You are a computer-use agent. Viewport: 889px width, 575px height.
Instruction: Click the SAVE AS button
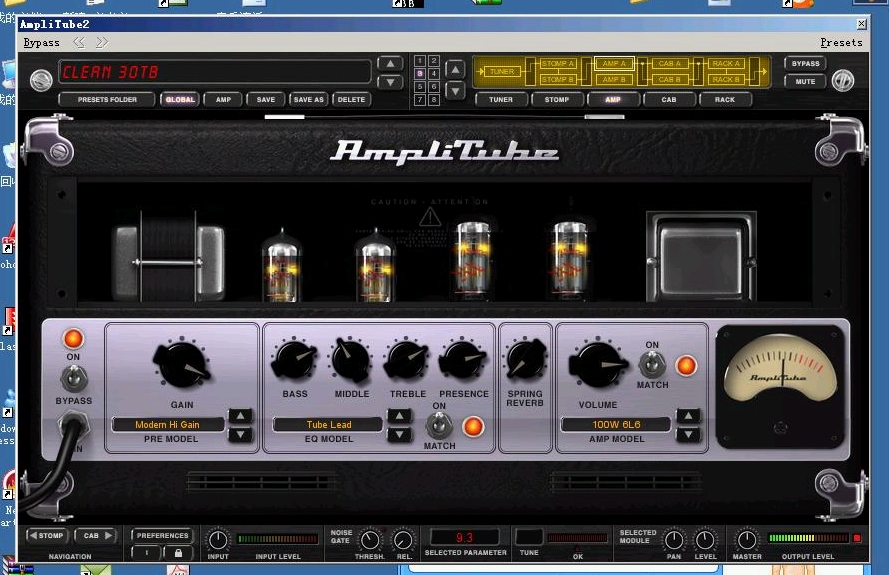point(308,99)
